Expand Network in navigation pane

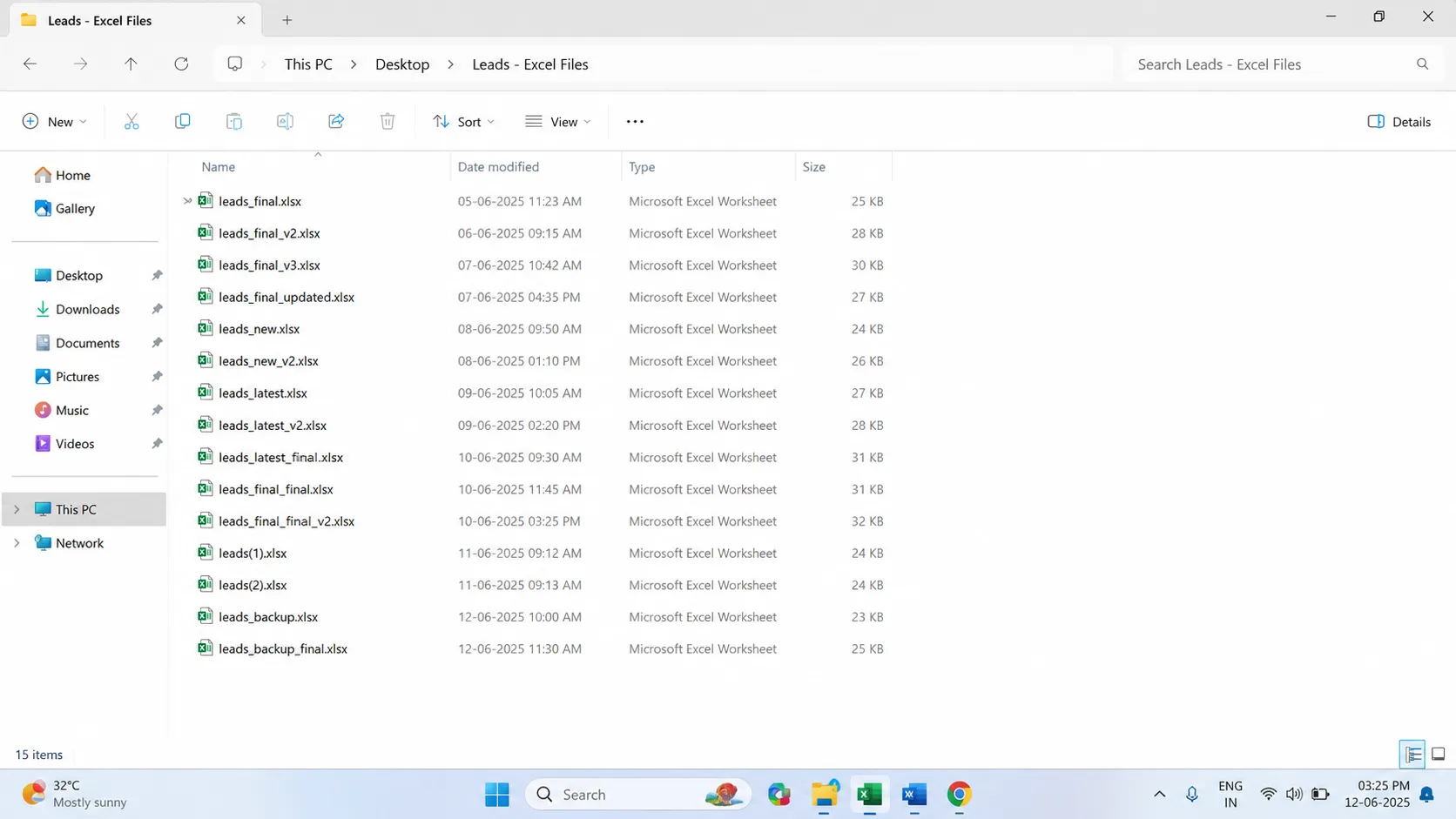point(17,543)
